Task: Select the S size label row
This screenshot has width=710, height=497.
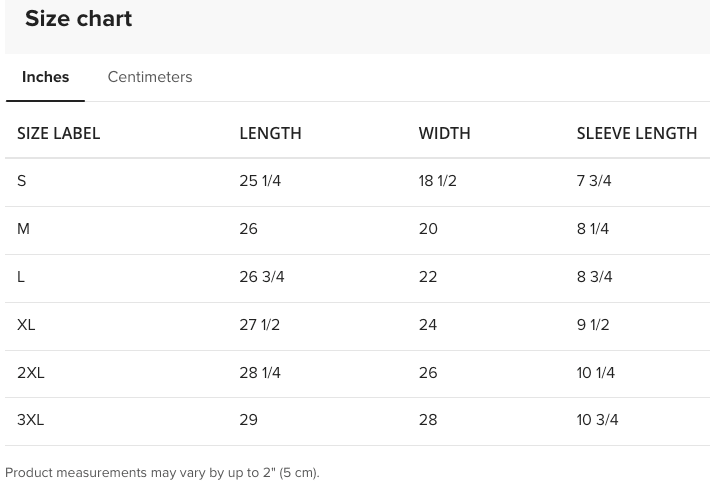Action: click(x=22, y=181)
